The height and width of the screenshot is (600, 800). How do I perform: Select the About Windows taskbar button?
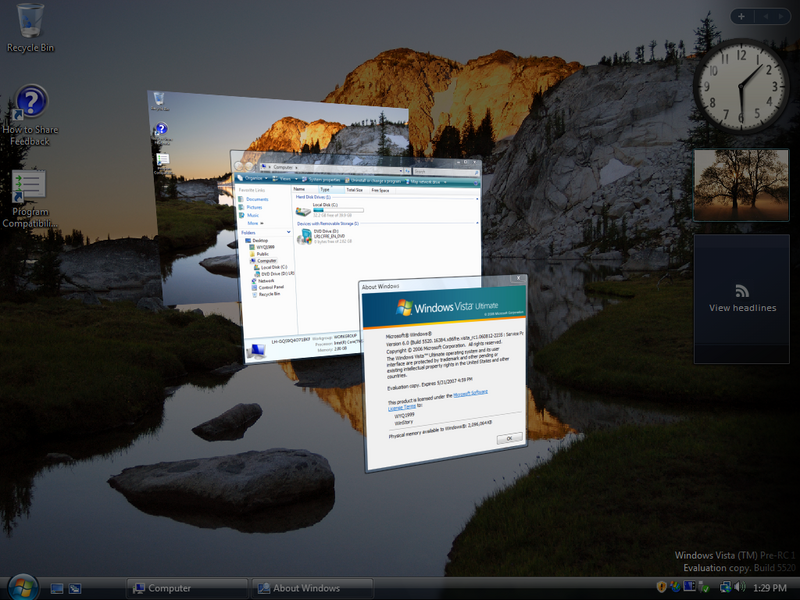313,588
